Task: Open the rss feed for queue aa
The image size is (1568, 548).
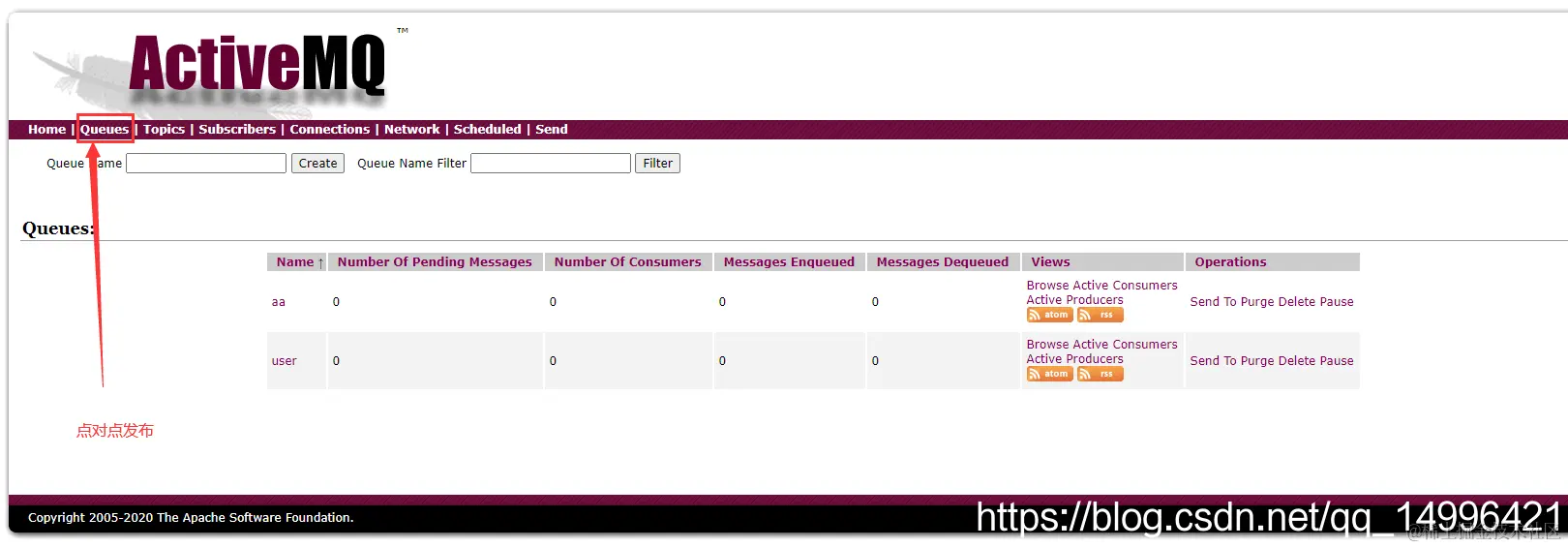Action: (1101, 315)
